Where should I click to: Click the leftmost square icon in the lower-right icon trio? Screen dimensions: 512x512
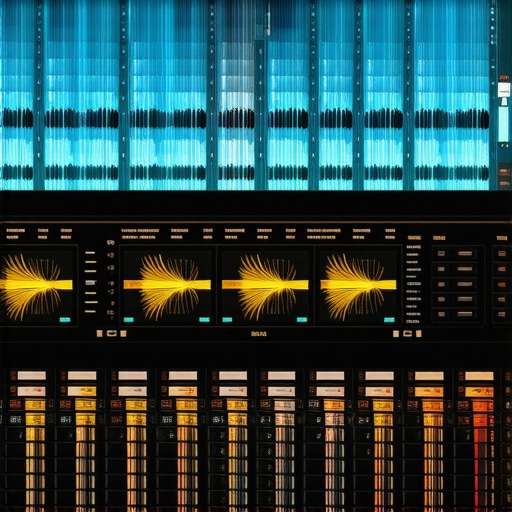tap(396, 334)
